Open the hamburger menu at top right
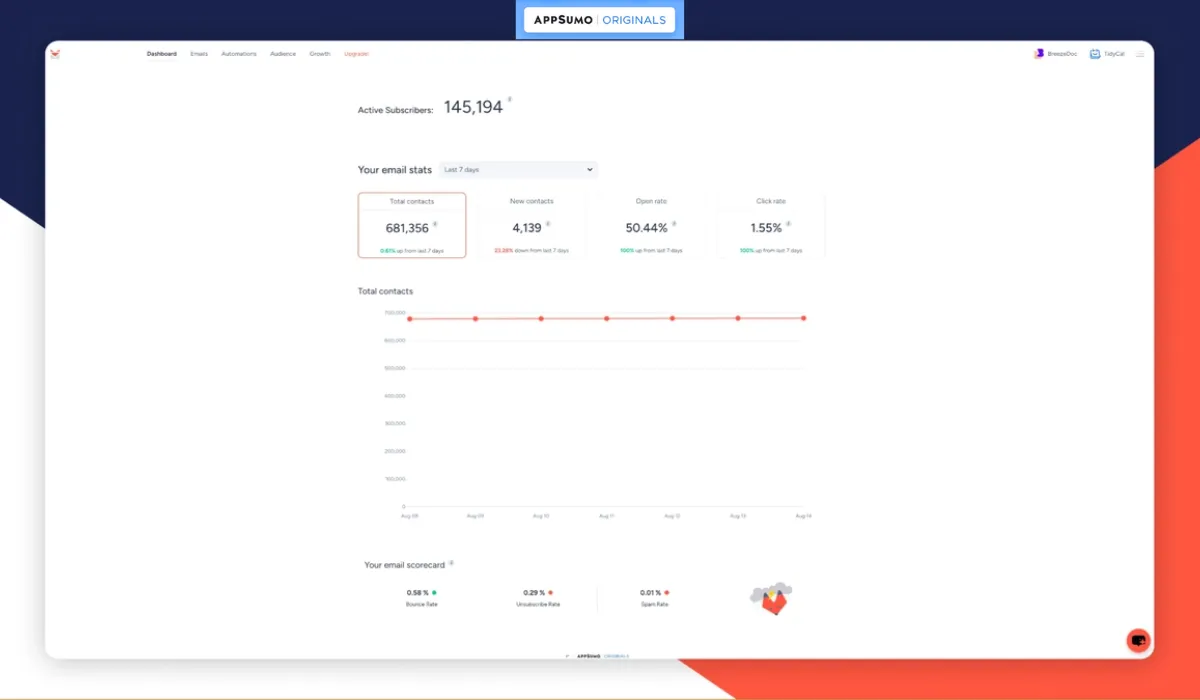 1140,54
